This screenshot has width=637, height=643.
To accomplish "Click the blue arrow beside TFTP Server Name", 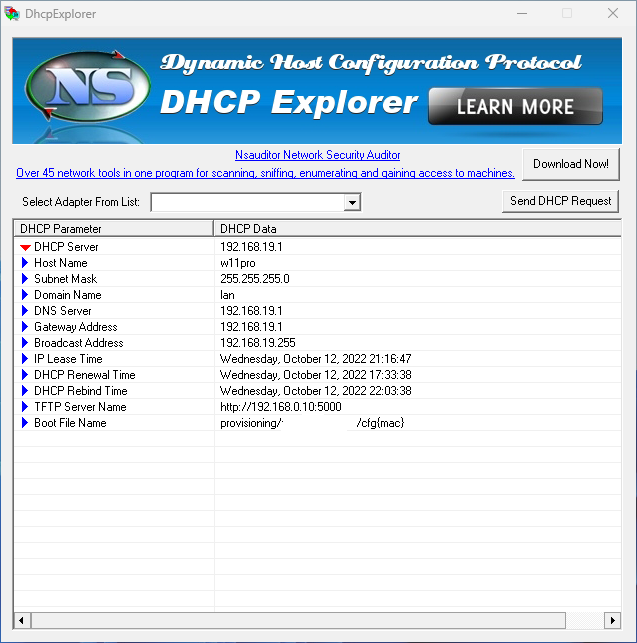I will click(x=25, y=407).
